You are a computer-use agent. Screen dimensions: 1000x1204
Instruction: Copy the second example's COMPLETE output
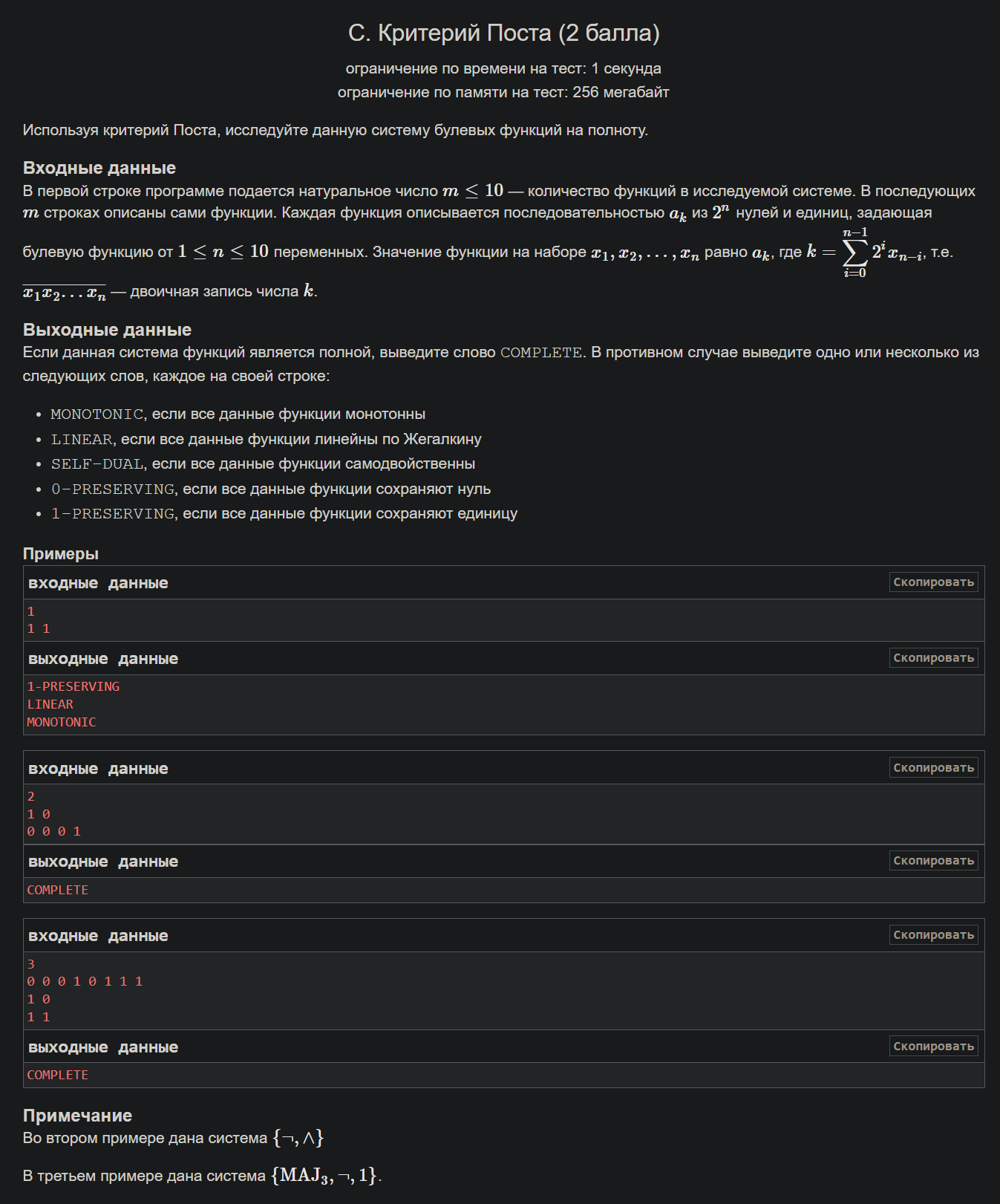[933, 861]
